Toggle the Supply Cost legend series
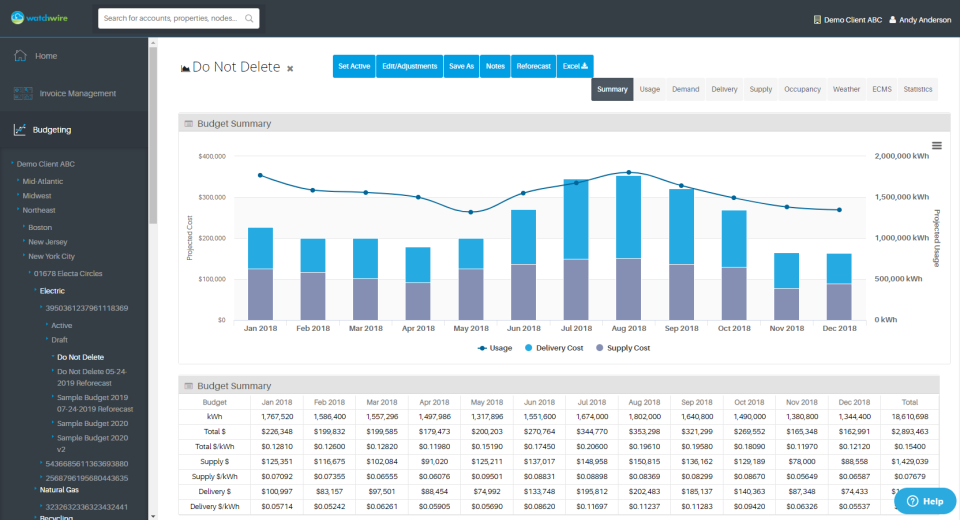 point(623,348)
